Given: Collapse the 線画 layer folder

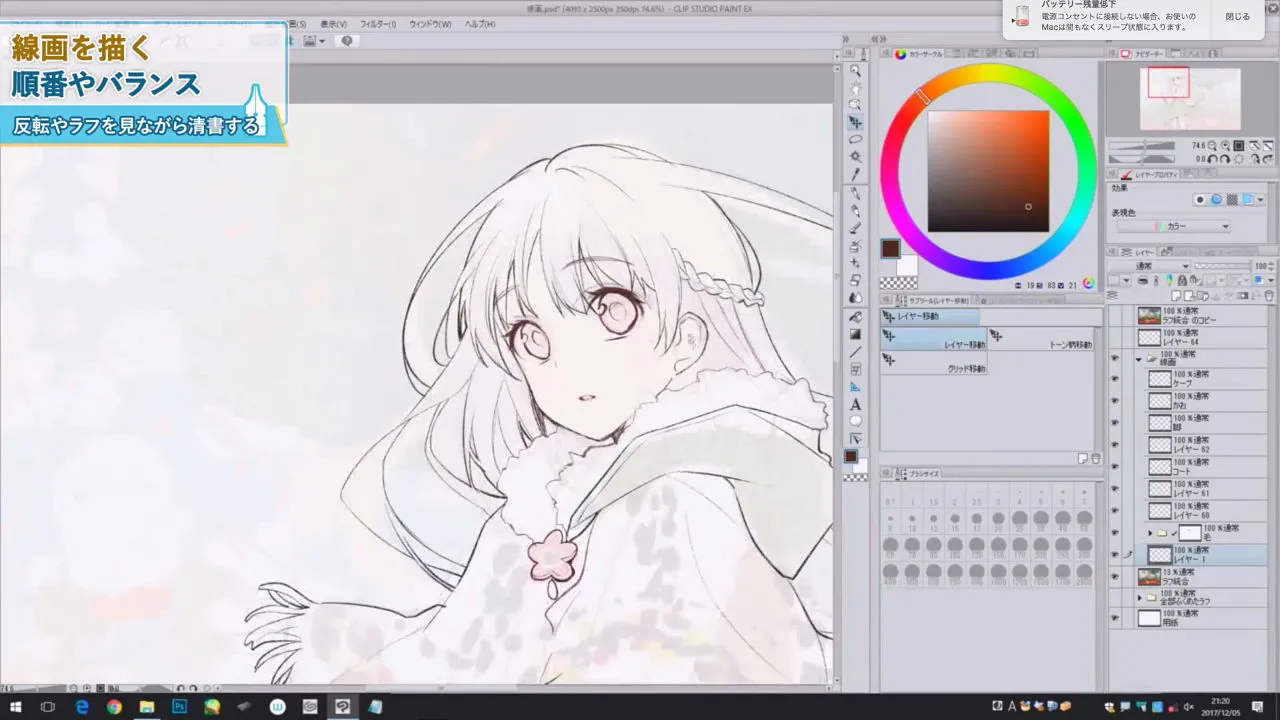Looking at the screenshot, I should (x=1139, y=358).
